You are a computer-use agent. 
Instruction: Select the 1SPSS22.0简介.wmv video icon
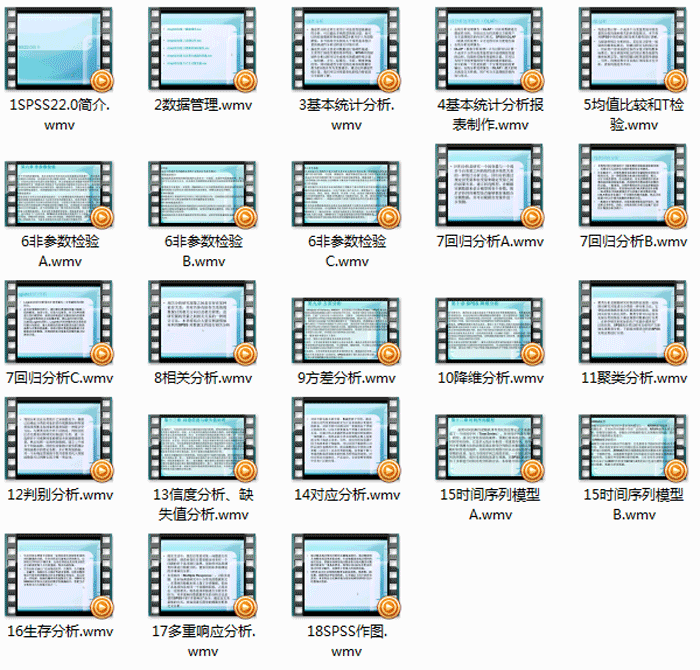[x=59, y=49]
